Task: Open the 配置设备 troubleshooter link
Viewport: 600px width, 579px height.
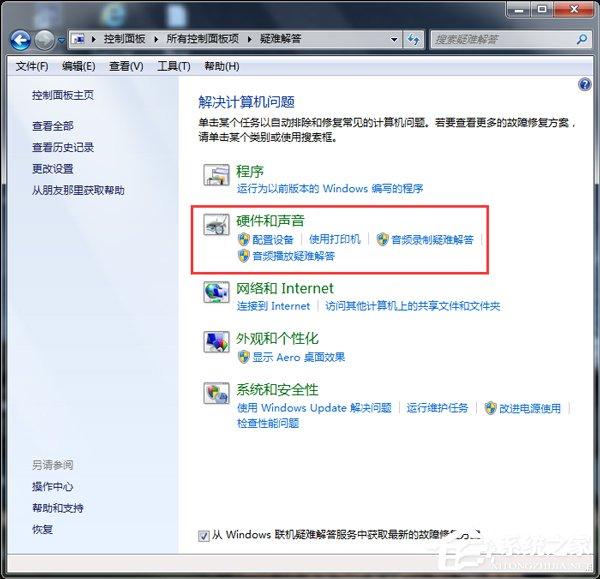Action: (x=273, y=240)
